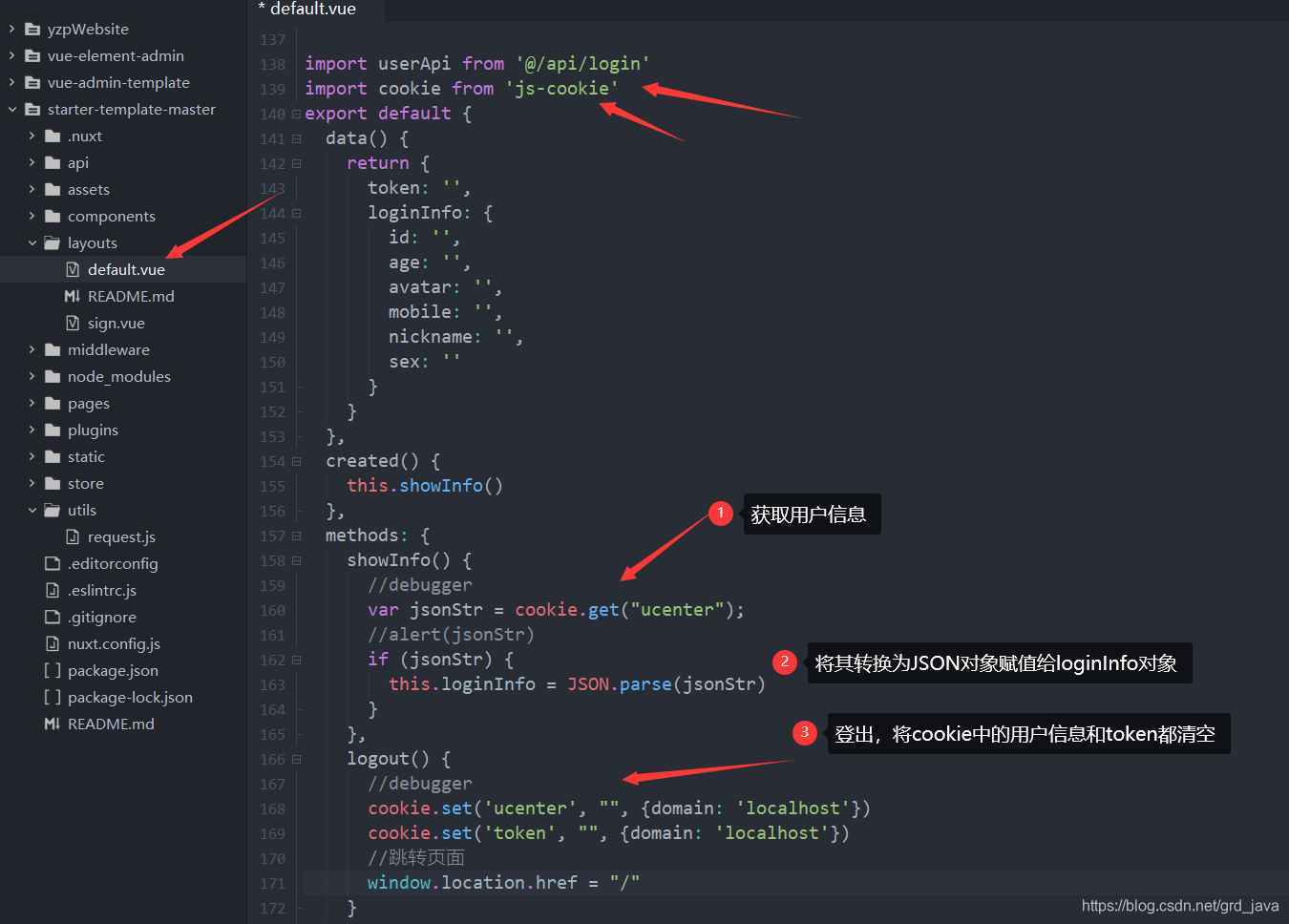Open sign.vue in the layouts folder

pyautogui.click(x=116, y=323)
